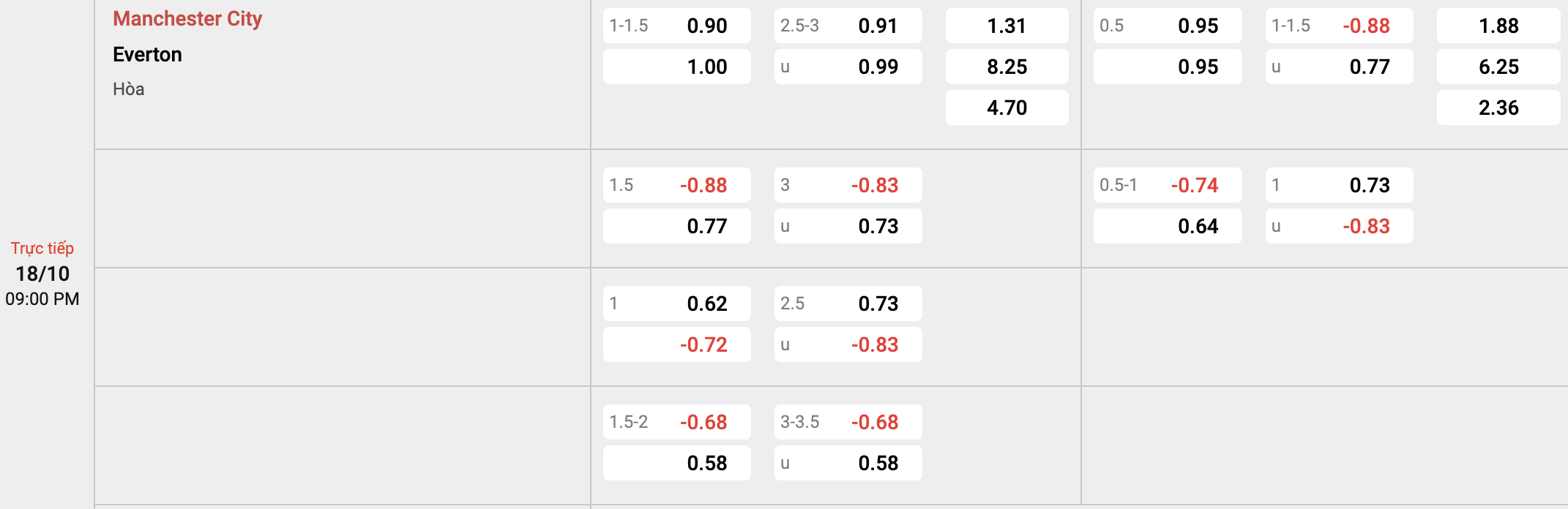Image resolution: width=1568 pixels, height=509 pixels.
Task: Choose first-half draw odds 2.36
Action: coord(1498,108)
